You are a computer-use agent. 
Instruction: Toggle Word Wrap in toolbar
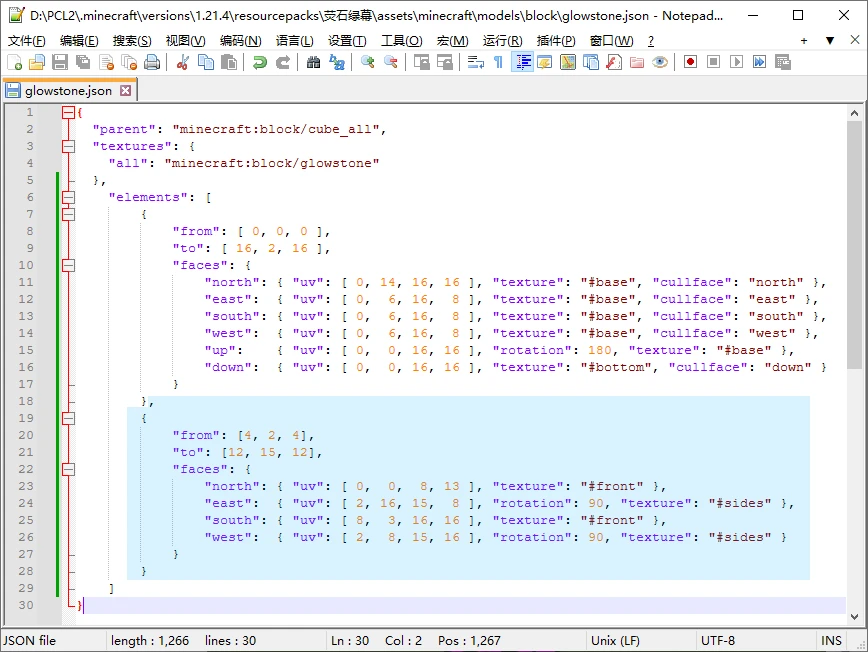point(476,62)
